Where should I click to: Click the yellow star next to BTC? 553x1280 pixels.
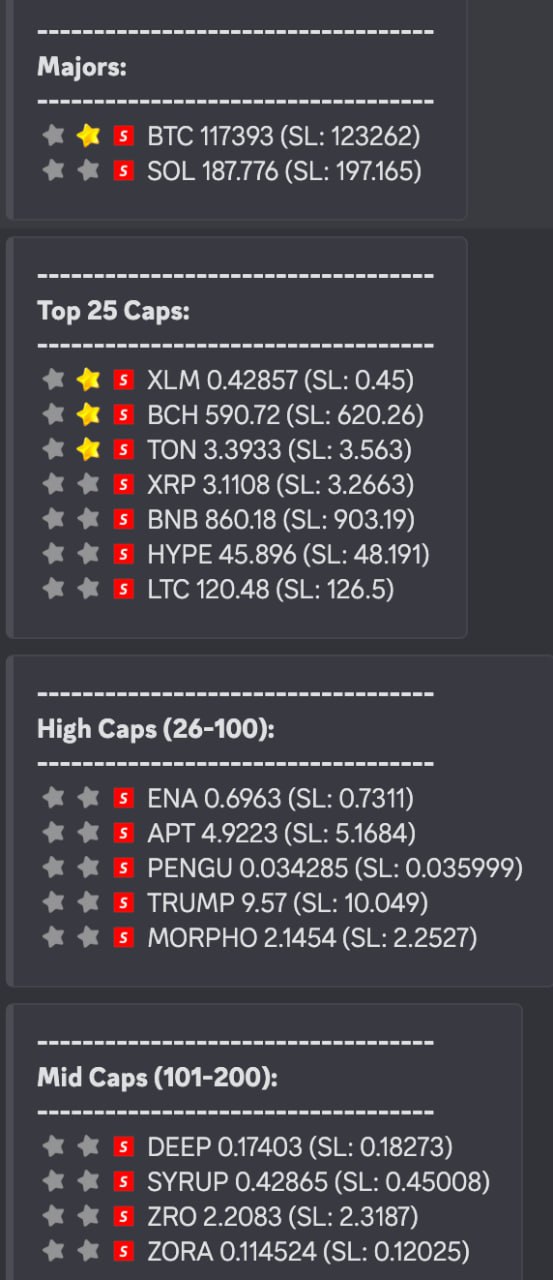tap(89, 135)
